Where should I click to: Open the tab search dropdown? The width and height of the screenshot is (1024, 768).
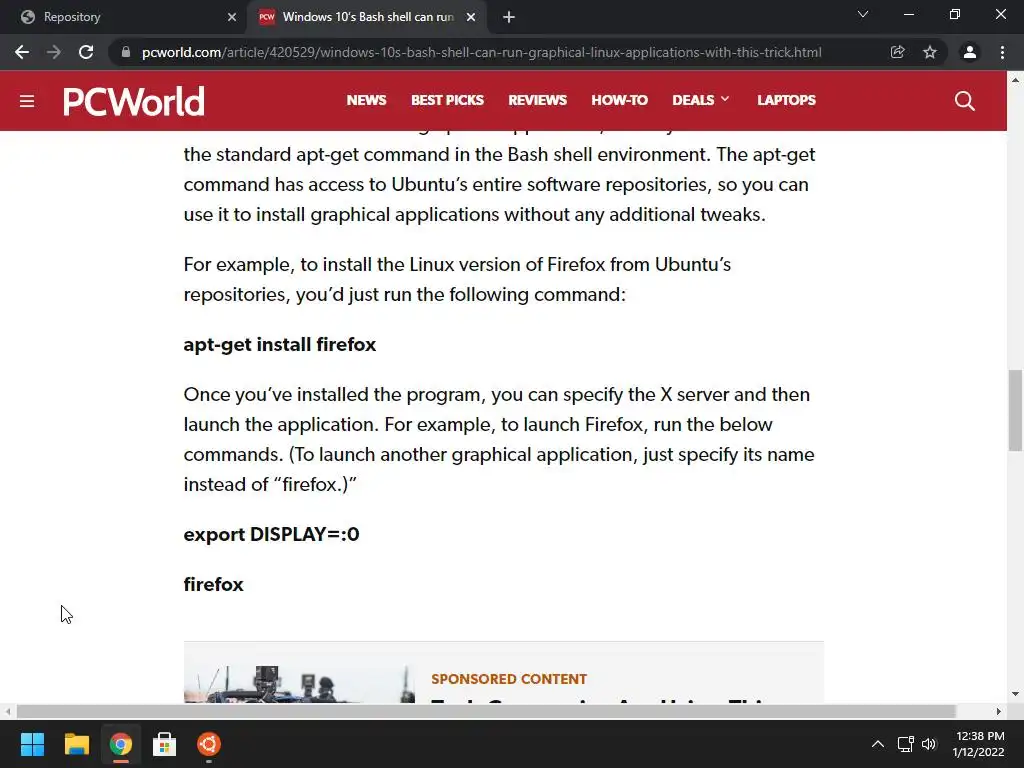[x=863, y=14]
